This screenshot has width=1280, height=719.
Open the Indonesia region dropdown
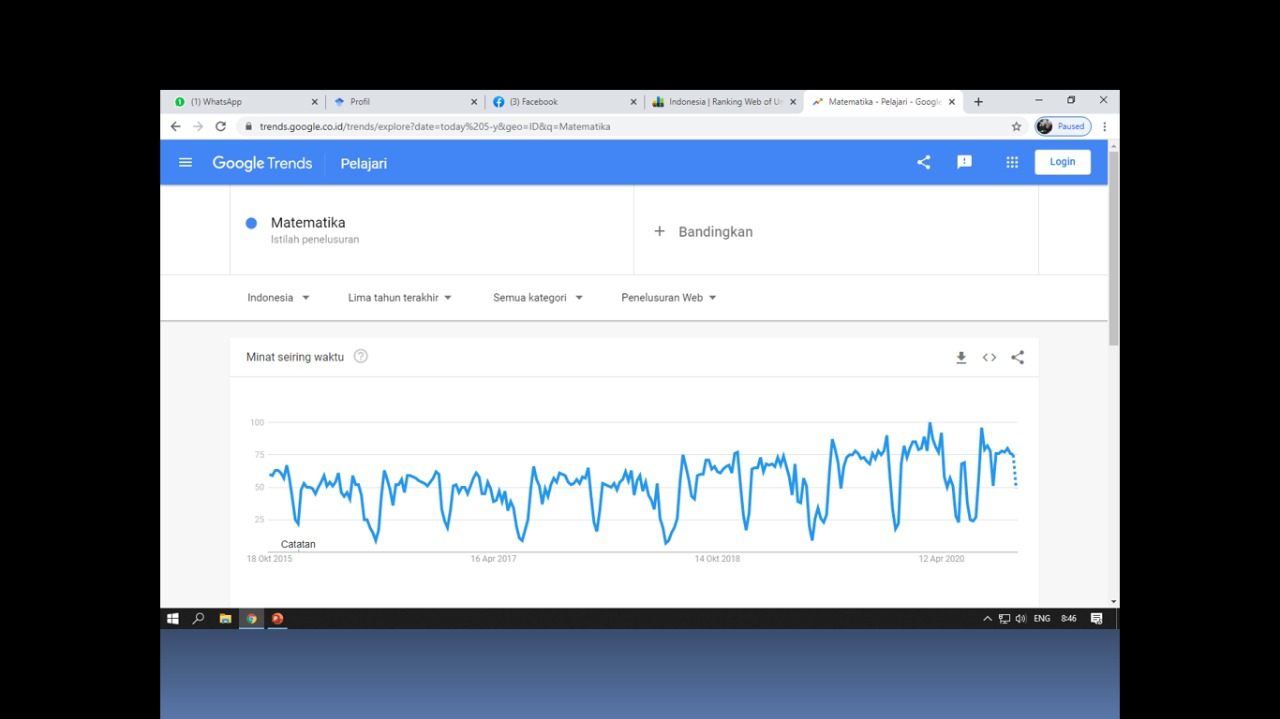tap(278, 297)
